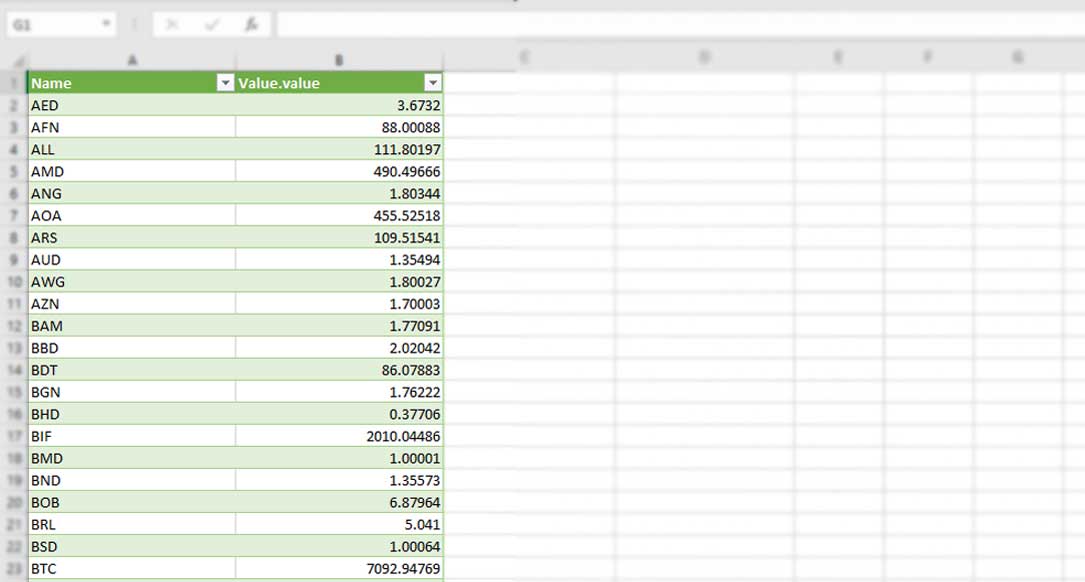This screenshot has height=582, width=1085.
Task: Open the Value.value column filter dropdown
Action: coord(434,83)
